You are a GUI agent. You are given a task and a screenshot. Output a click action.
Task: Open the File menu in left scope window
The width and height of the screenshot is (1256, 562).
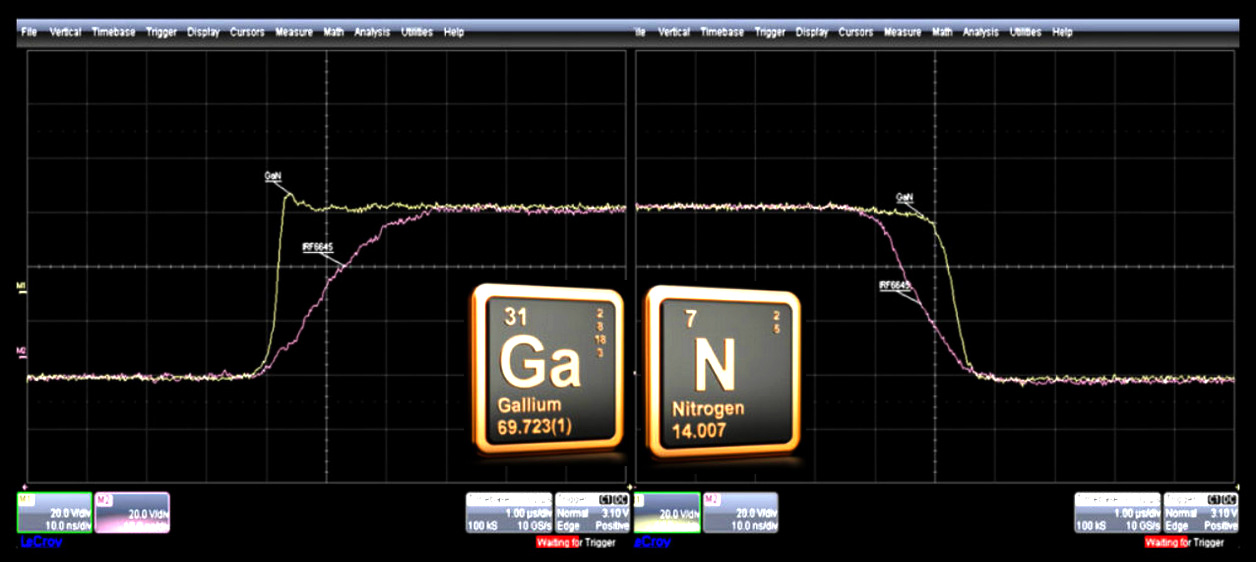click(x=29, y=32)
